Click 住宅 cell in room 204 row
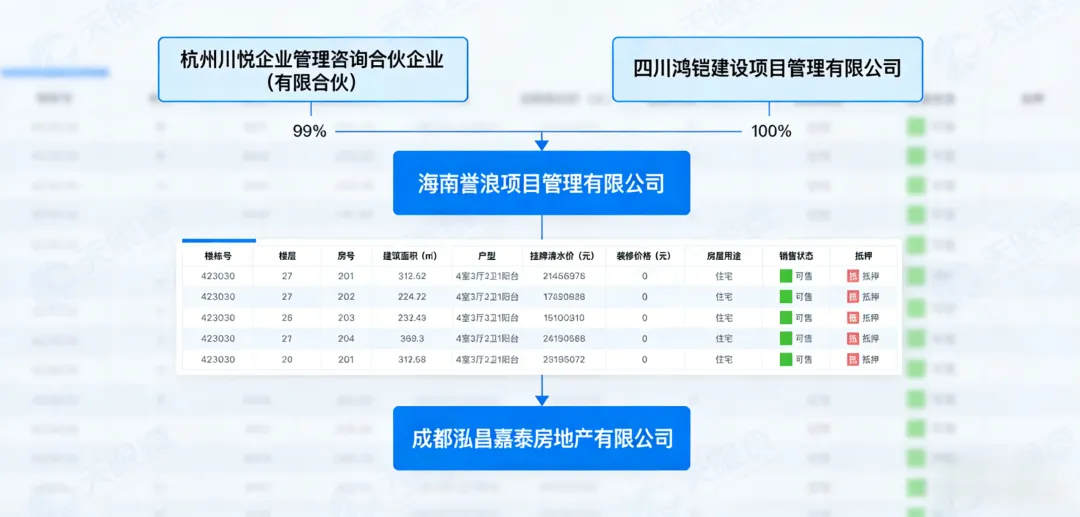 [x=724, y=339]
